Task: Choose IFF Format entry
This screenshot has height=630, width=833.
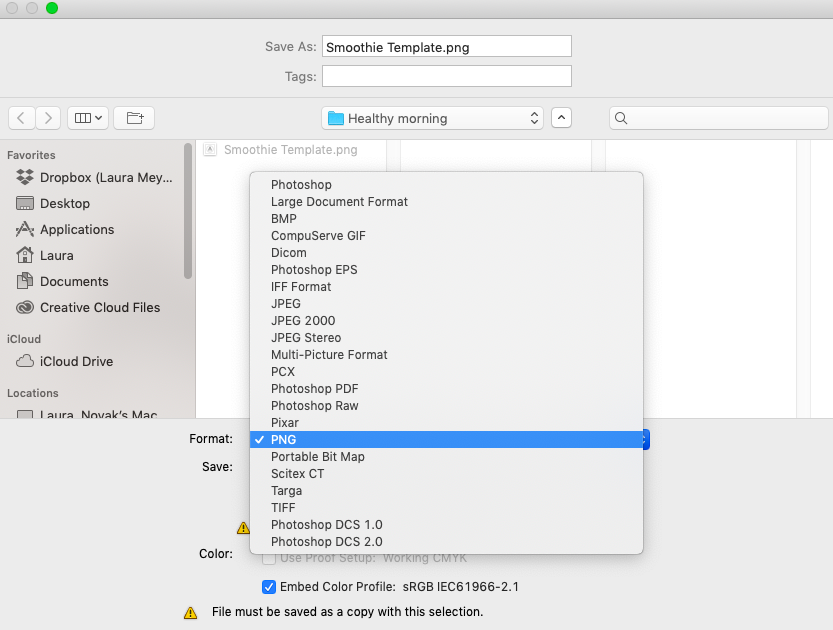Action: click(446, 287)
